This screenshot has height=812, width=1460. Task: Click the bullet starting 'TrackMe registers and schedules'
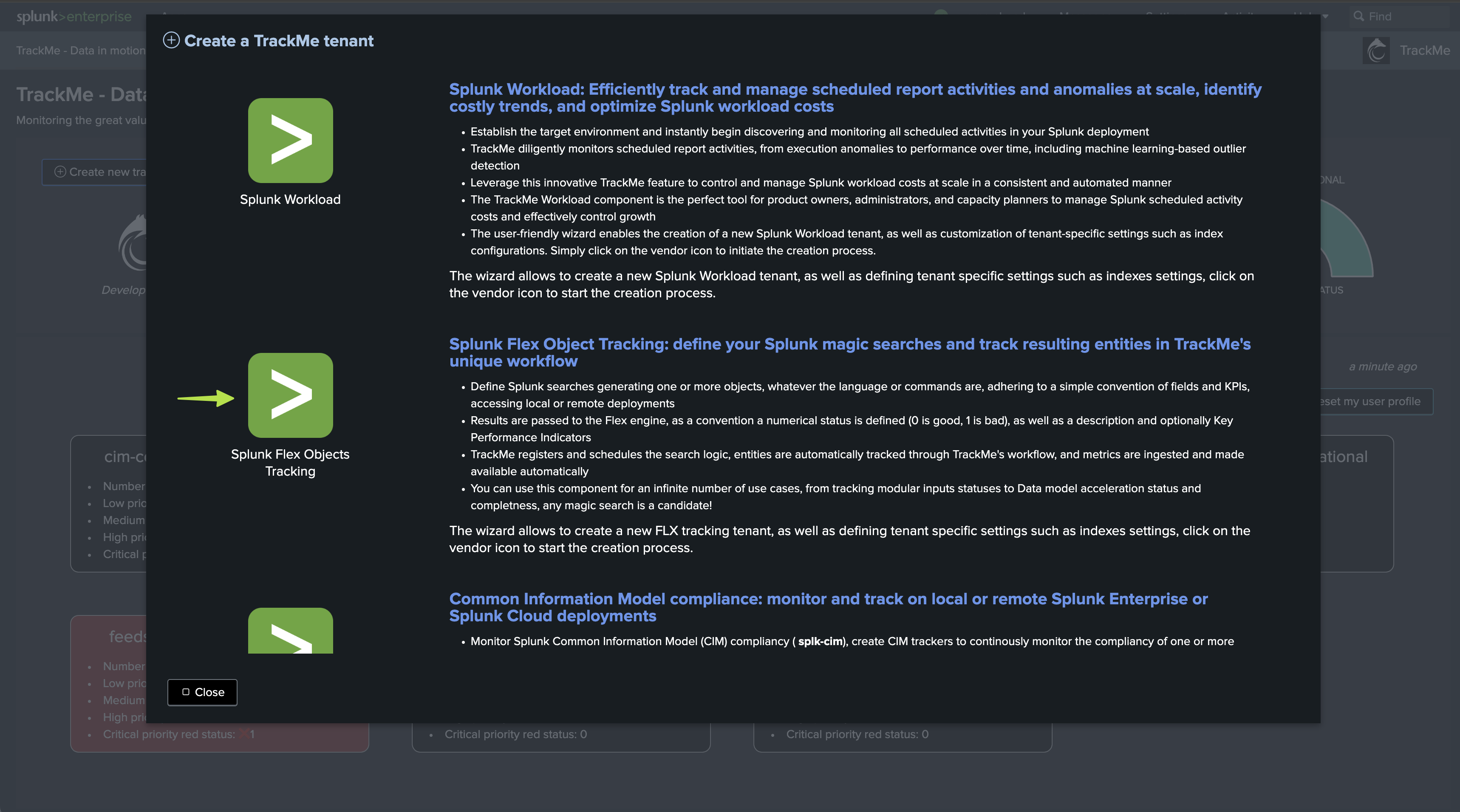(x=857, y=463)
